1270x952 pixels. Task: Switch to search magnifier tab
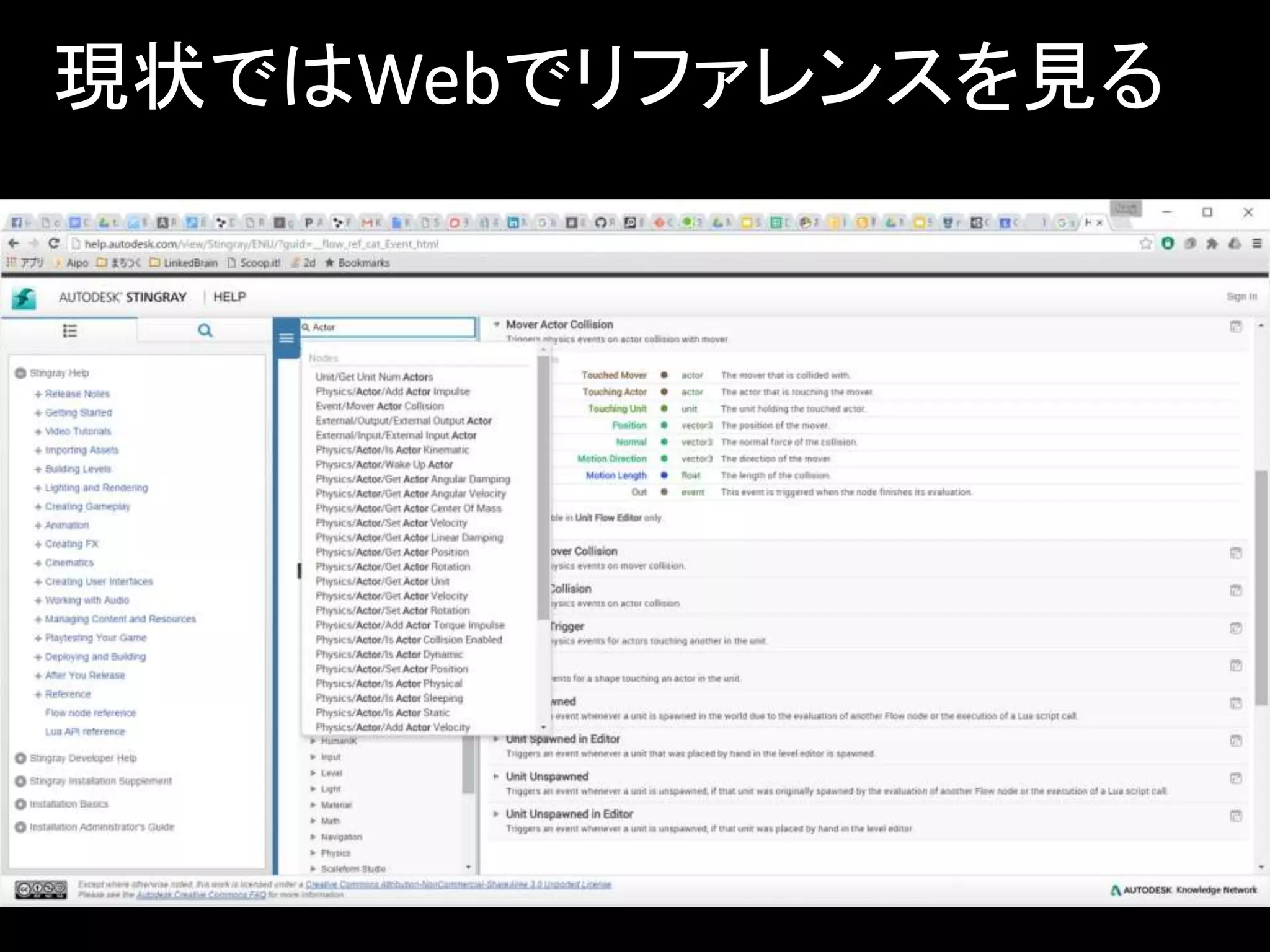[x=205, y=330]
